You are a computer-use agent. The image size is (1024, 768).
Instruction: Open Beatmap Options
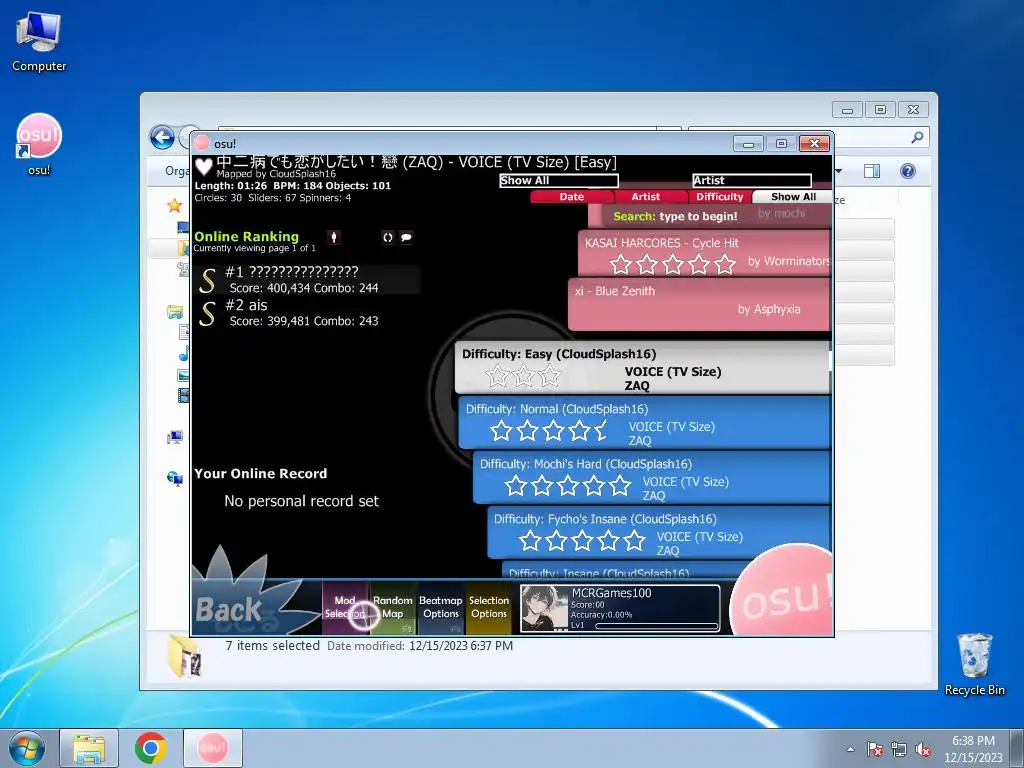click(x=441, y=607)
